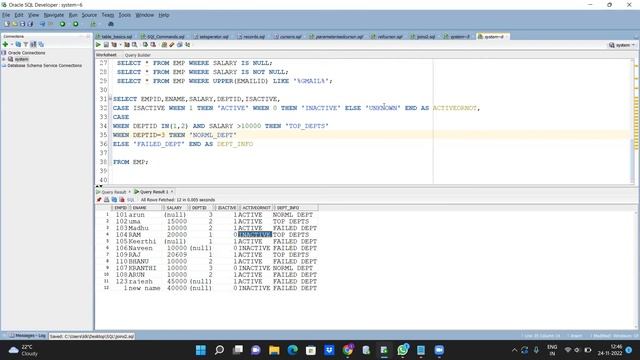Open the Tools menu
The height and width of the screenshot is (360, 640).
coord(124,15)
